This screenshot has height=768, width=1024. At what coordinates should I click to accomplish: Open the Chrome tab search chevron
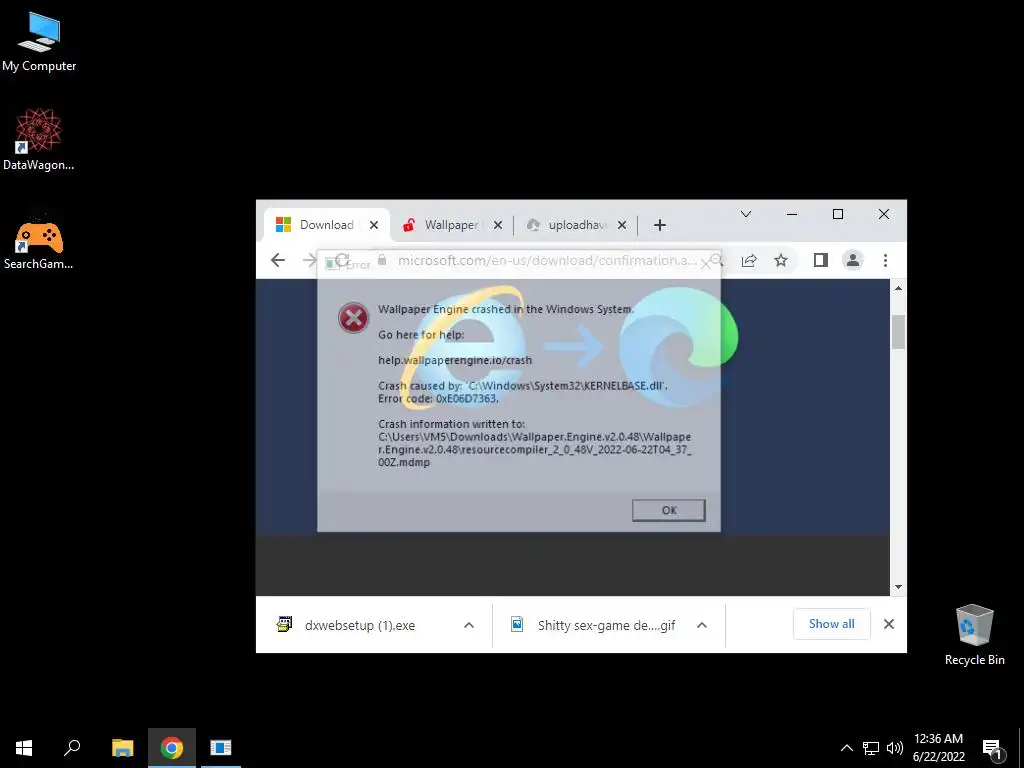tap(746, 214)
